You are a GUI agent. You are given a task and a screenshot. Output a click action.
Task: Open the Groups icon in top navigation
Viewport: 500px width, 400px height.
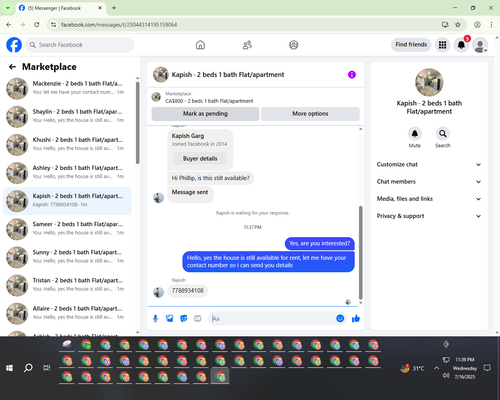[294, 45]
